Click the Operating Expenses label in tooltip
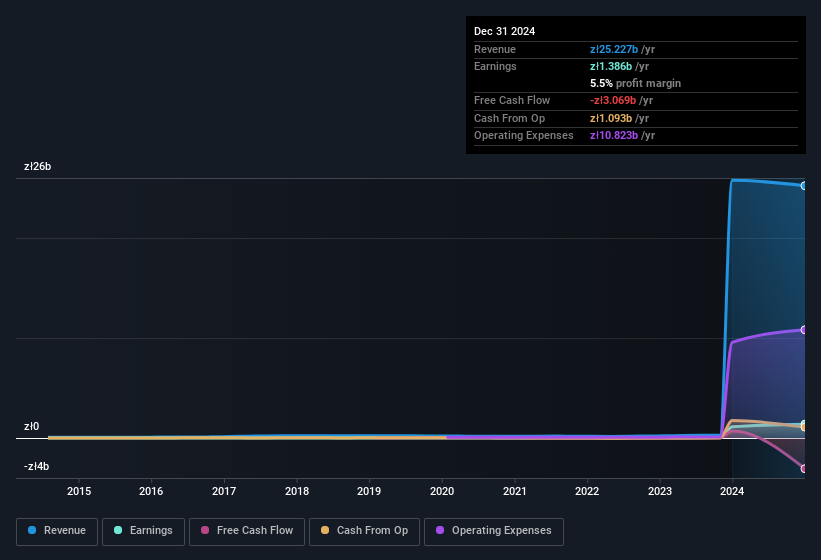The height and width of the screenshot is (560, 821). click(524, 136)
